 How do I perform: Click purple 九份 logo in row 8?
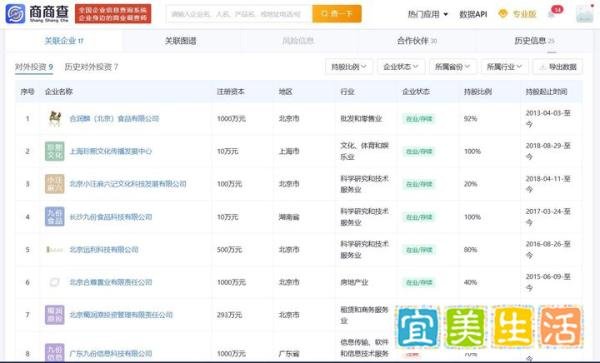[55, 353]
